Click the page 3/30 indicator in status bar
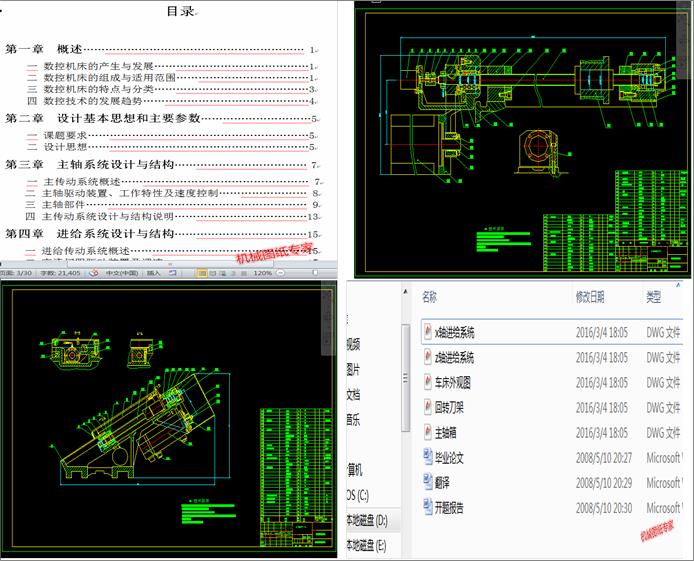Viewport: 694px width, 561px height. (x=16, y=273)
